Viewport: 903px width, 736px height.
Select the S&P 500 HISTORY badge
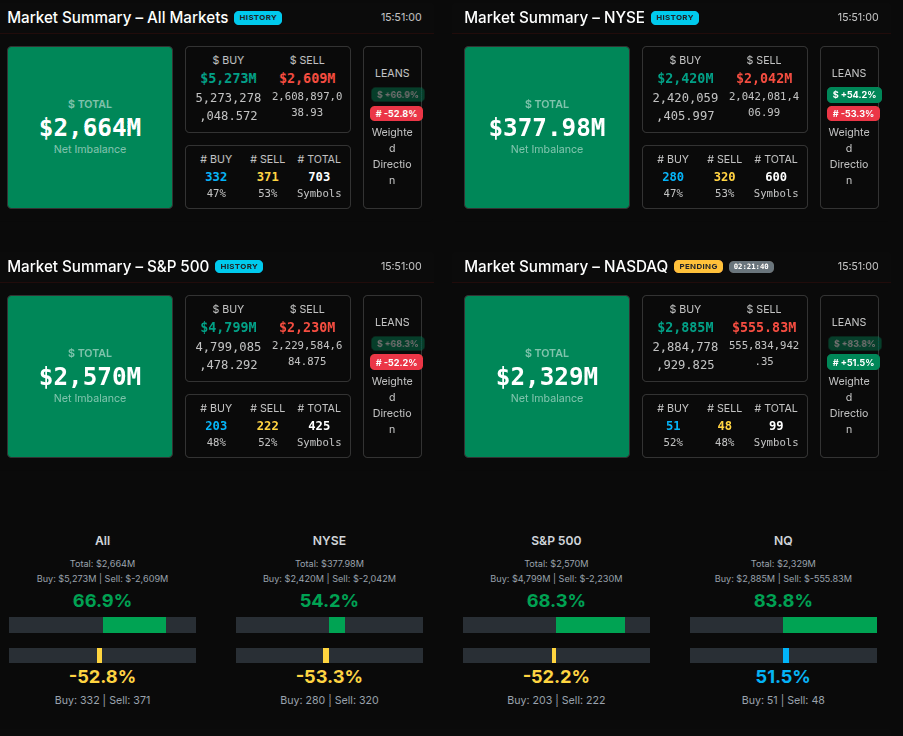[x=239, y=267]
